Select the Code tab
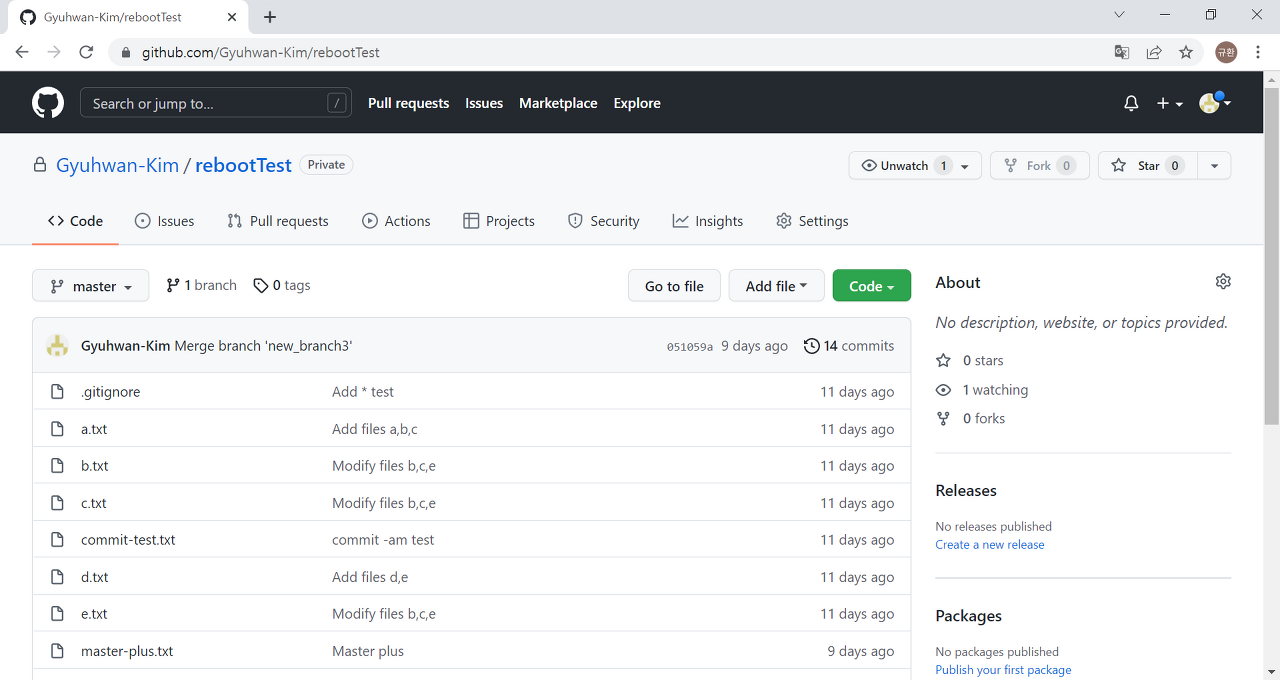Viewport: 1280px width, 680px height. click(x=75, y=221)
